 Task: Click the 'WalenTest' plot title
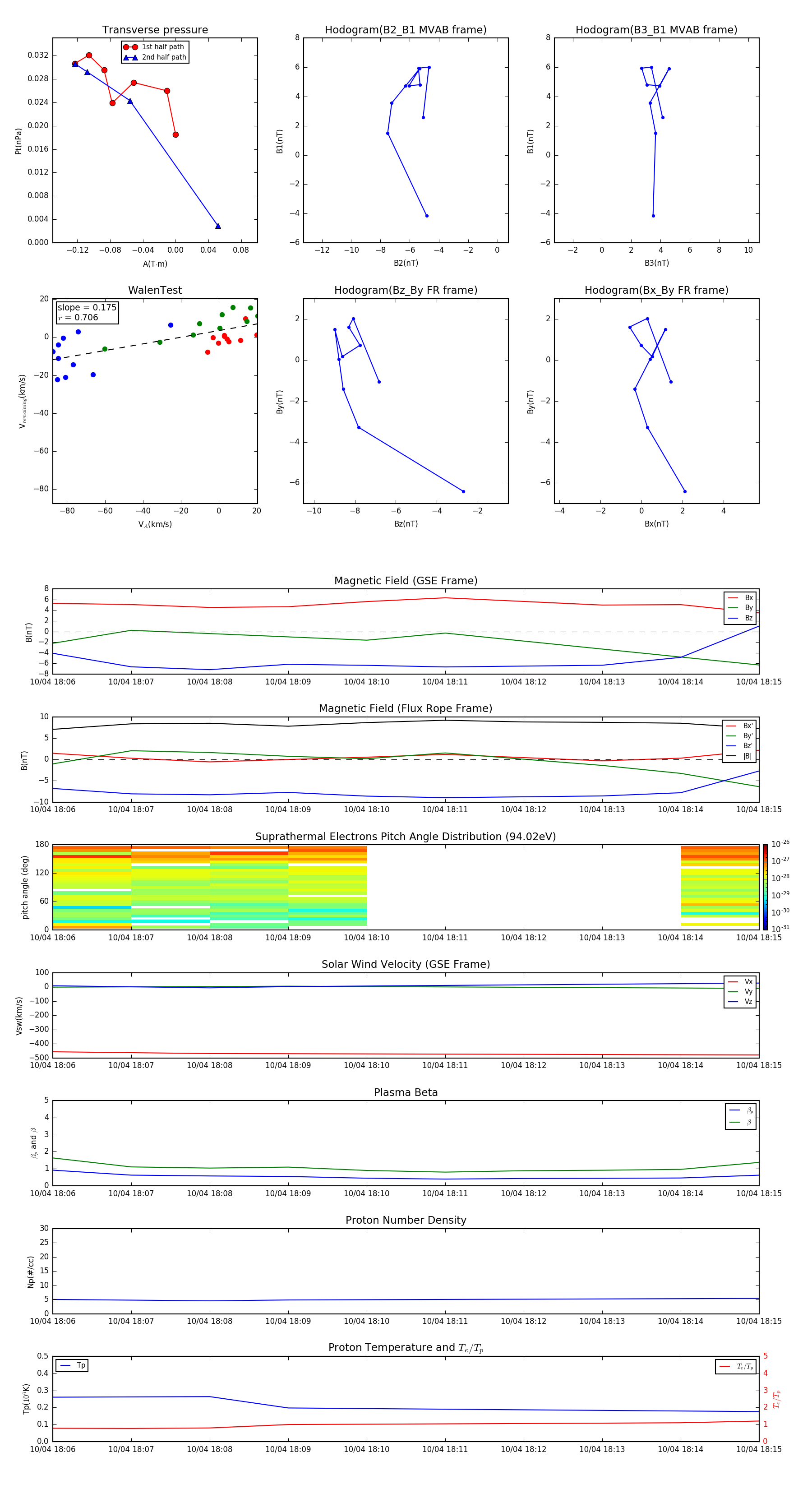155,290
